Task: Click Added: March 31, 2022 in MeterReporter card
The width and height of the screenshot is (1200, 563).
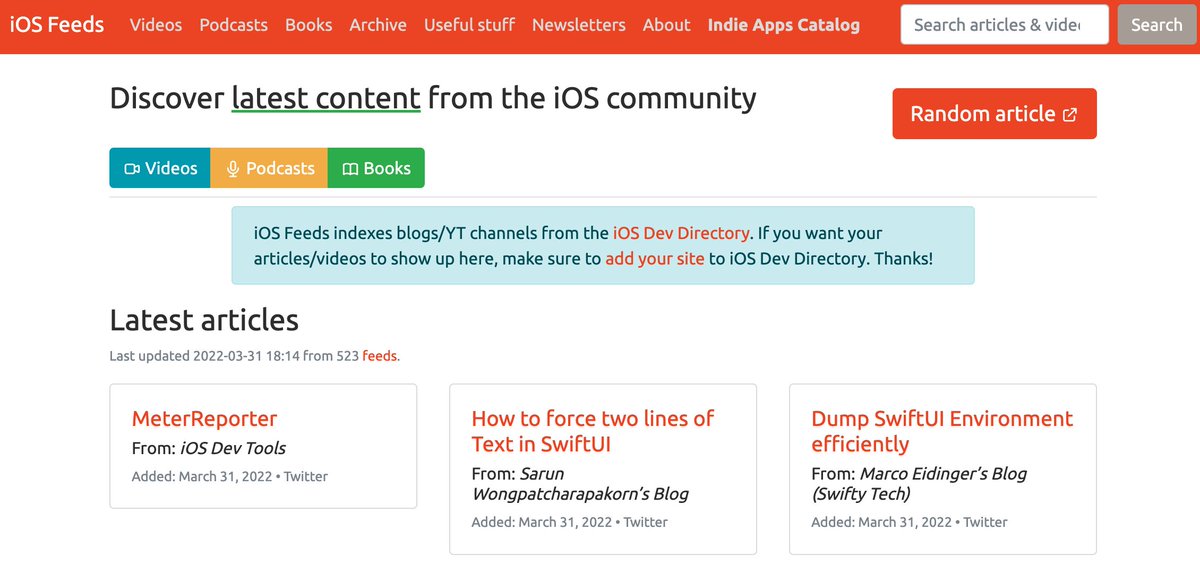Action: pyautogui.click(x=202, y=476)
